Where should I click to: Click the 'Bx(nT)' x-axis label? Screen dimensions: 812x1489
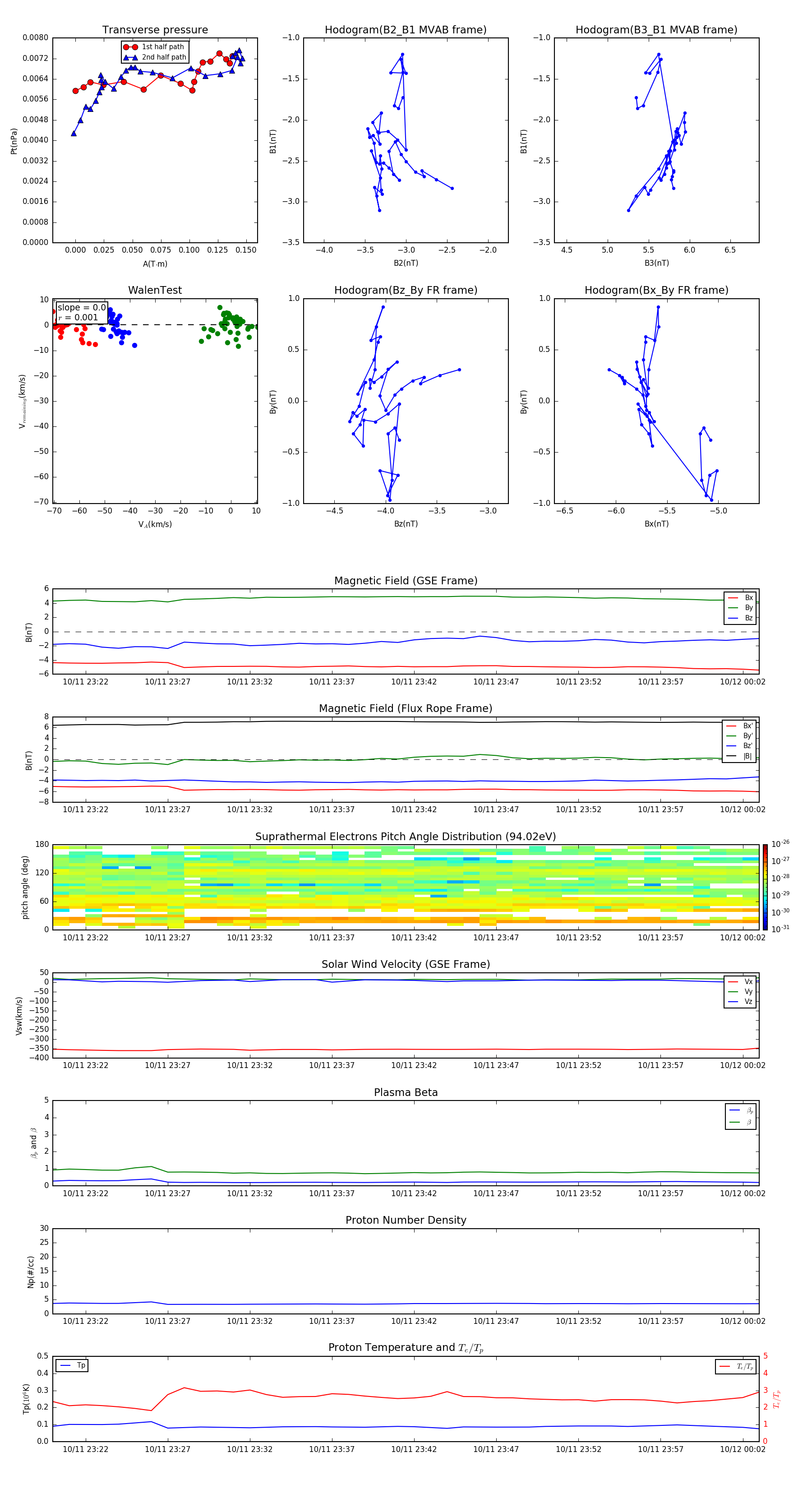(656, 524)
